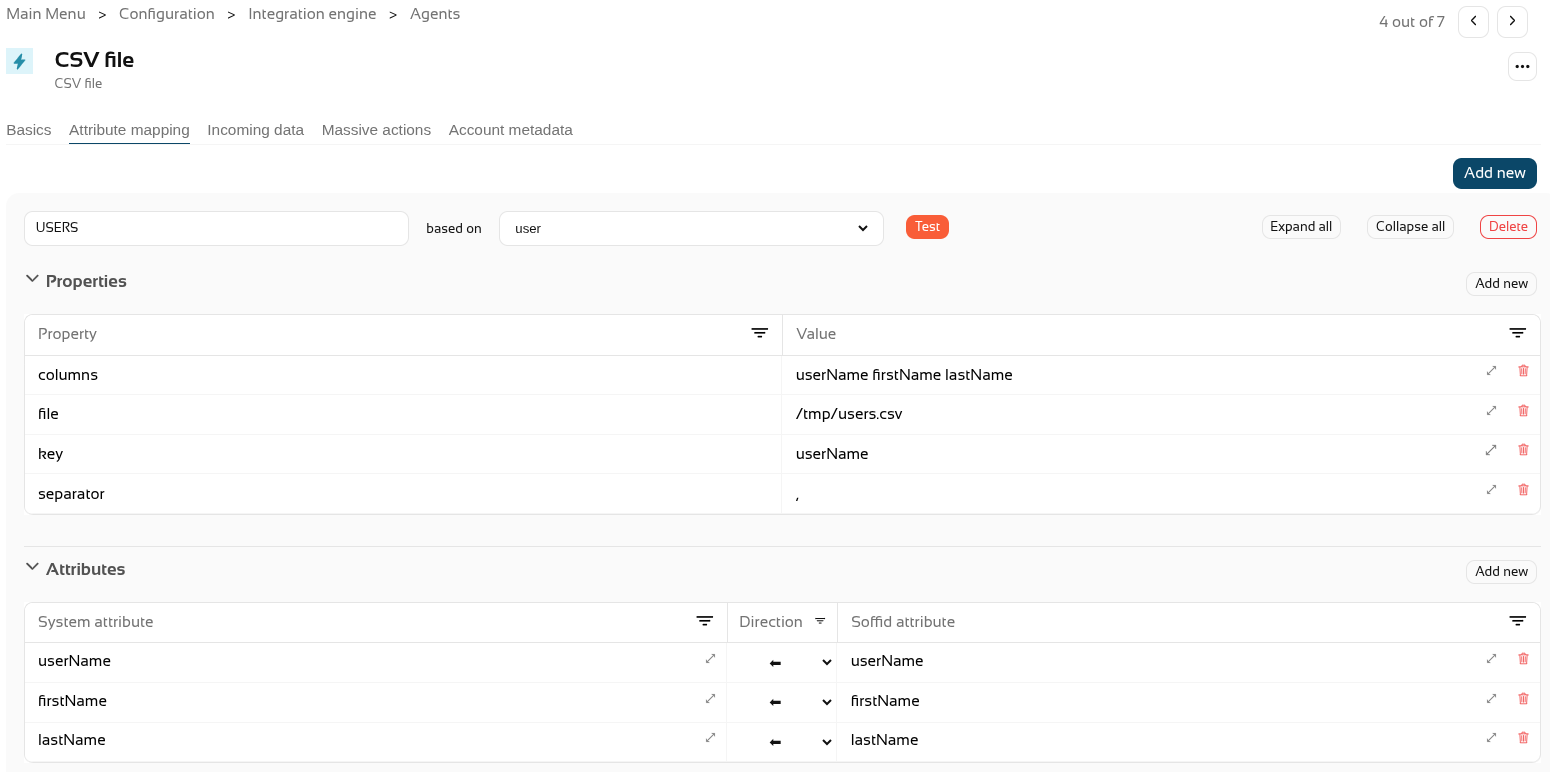This screenshot has height=772, width=1550.
Task: Expand the separator property value editor
Action: [x=1491, y=490]
